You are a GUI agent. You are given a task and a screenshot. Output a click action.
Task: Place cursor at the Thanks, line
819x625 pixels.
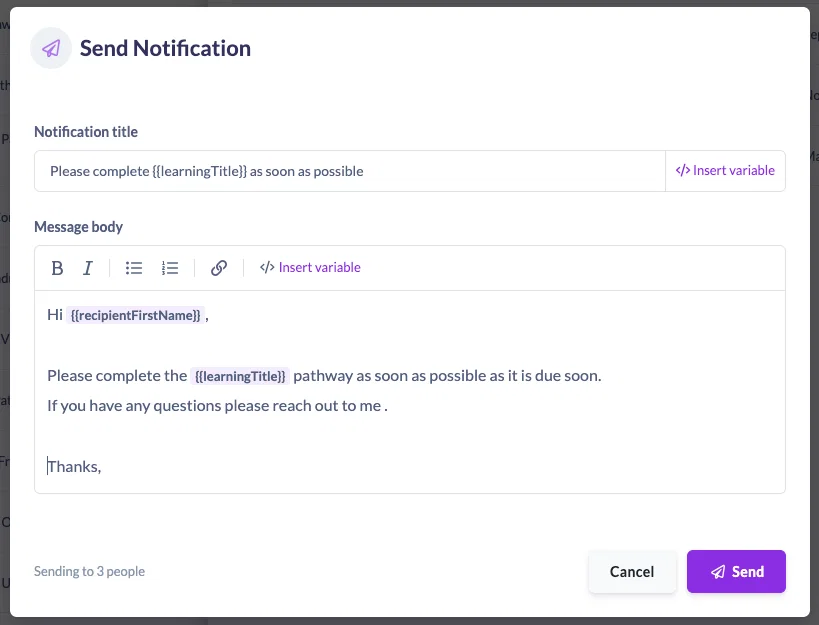[x=74, y=466]
